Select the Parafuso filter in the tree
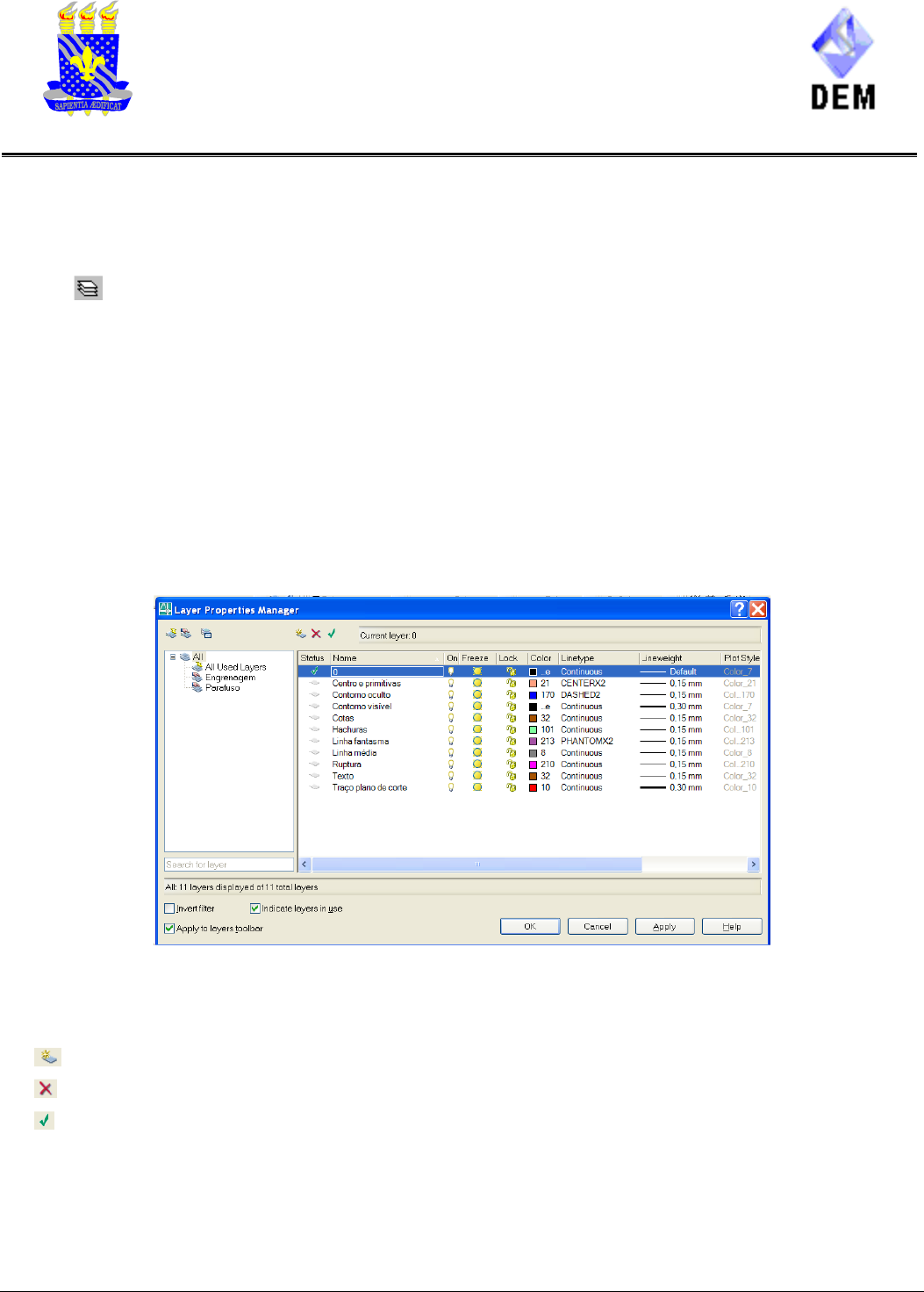Viewport: 924px width, 1292px height. [x=222, y=688]
